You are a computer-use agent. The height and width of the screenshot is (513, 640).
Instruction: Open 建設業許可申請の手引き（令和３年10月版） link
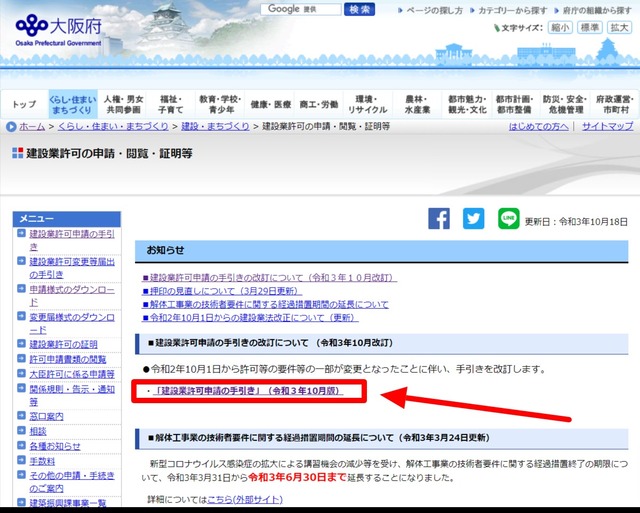coord(248,391)
